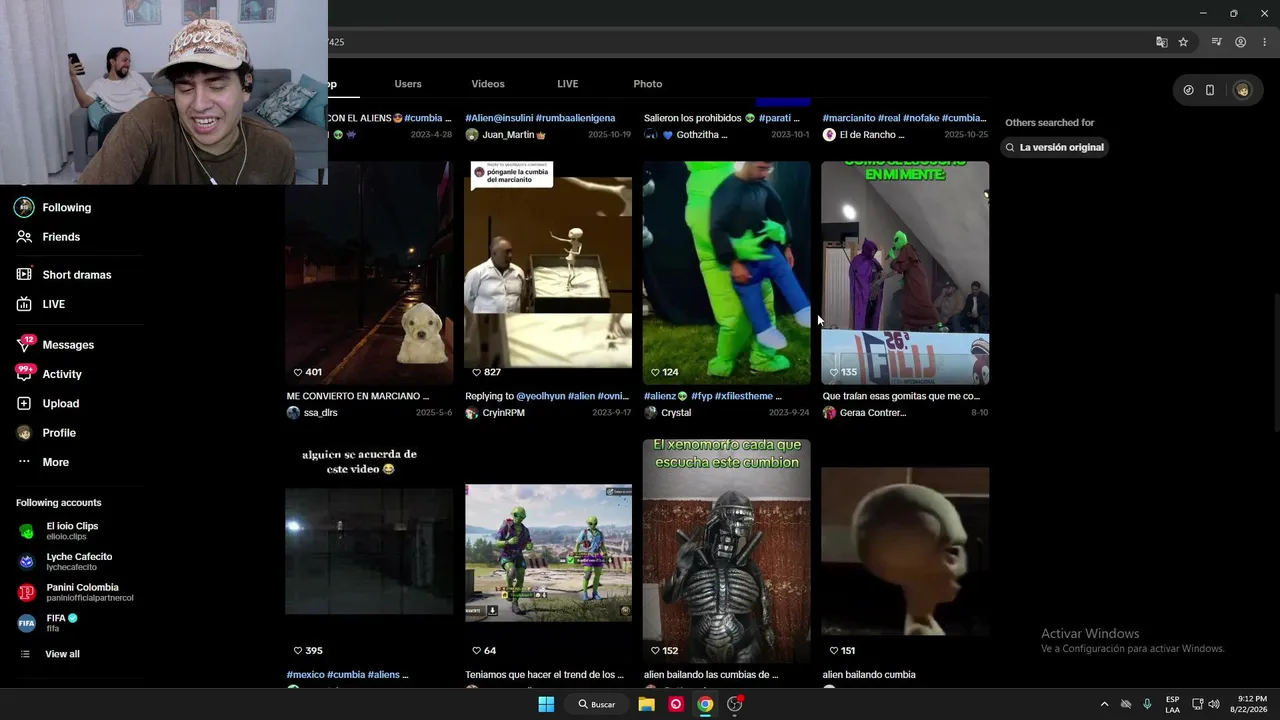Click the "alguien se acuerda de este video" thumbnail
Image resolution: width=1280 pixels, height=720 pixels.
click(x=369, y=551)
